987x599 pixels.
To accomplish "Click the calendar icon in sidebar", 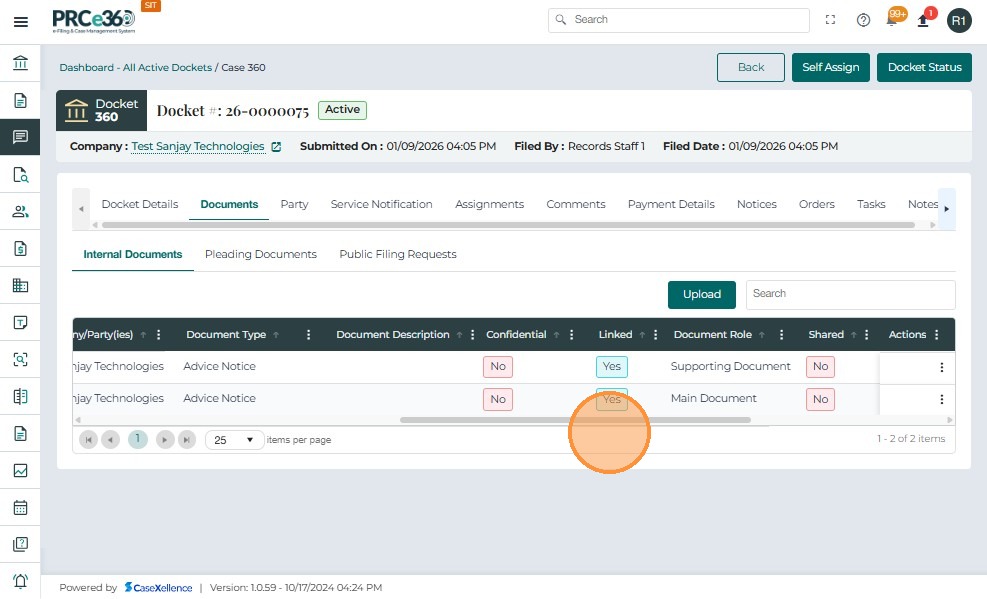I will 20,507.
